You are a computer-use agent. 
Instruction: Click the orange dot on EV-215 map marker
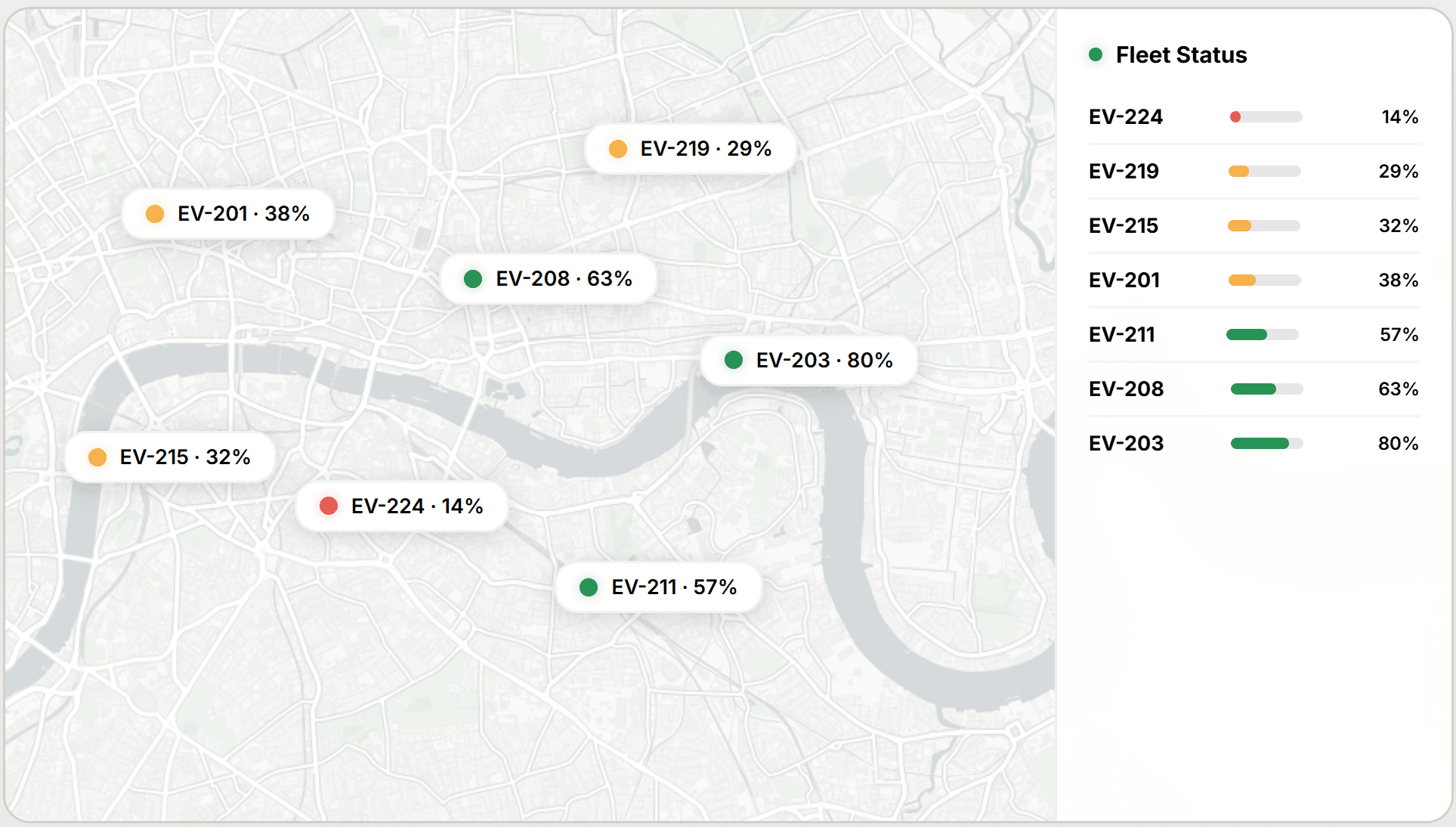(x=97, y=457)
